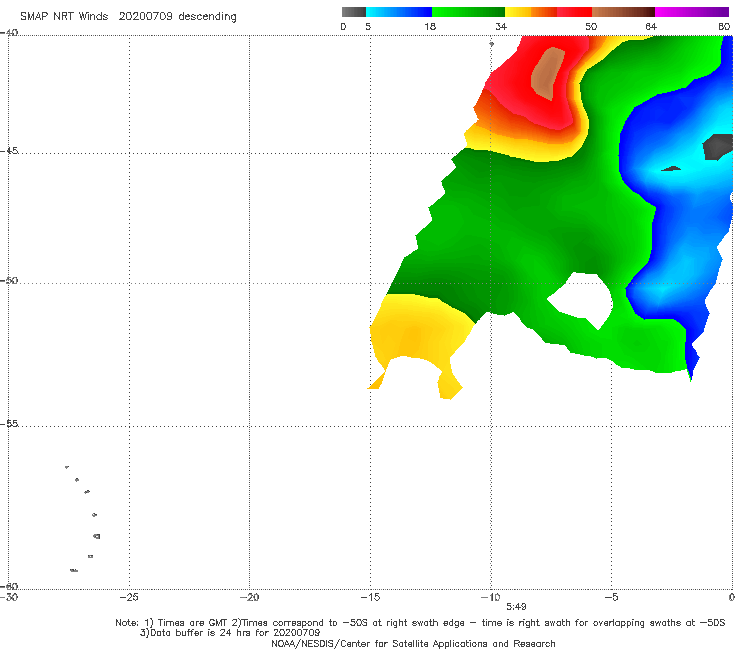Click the longitude axis label '-25'
This screenshot has height=650, width=740.
129,597
